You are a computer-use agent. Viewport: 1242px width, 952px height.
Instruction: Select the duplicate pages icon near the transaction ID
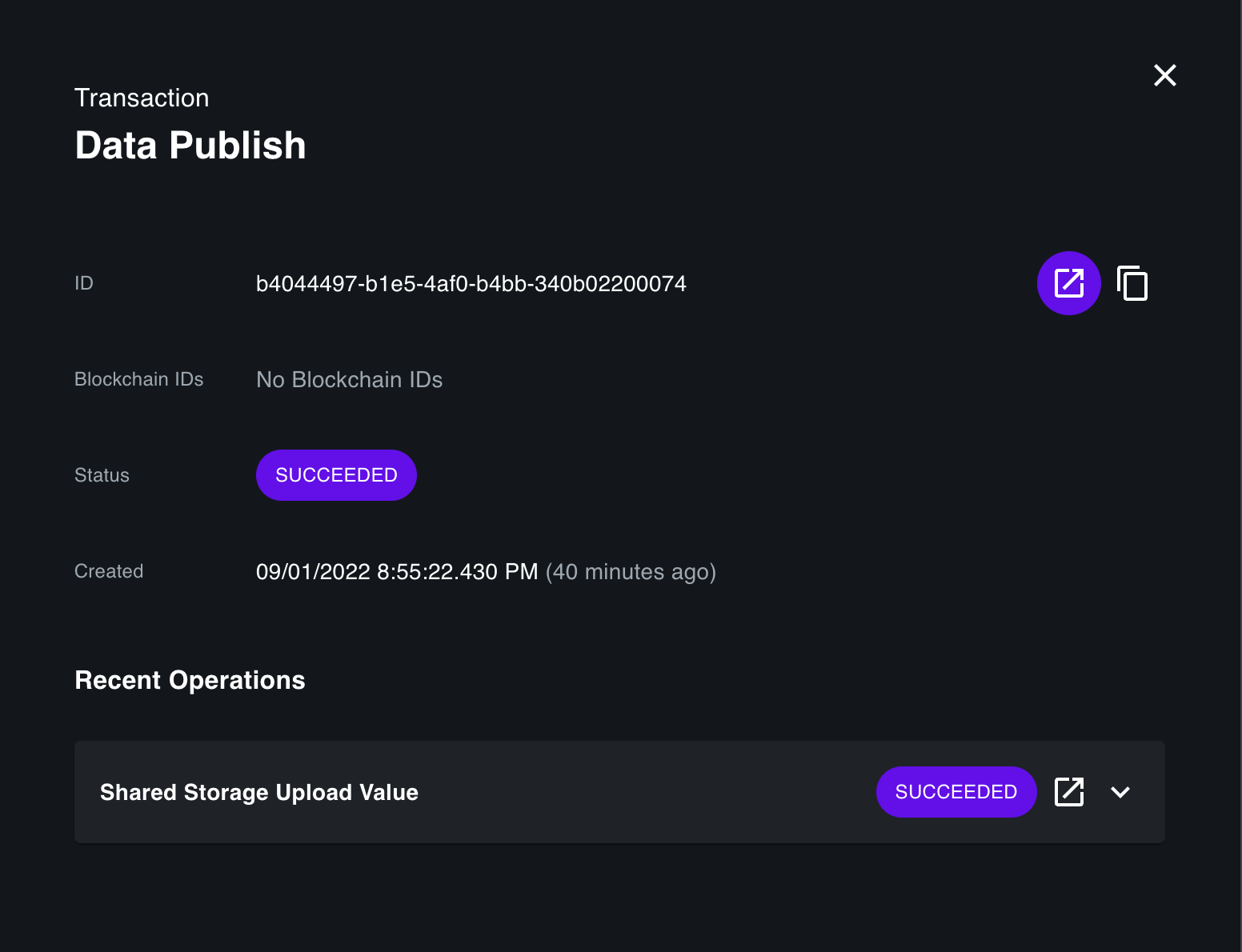pos(1132,283)
